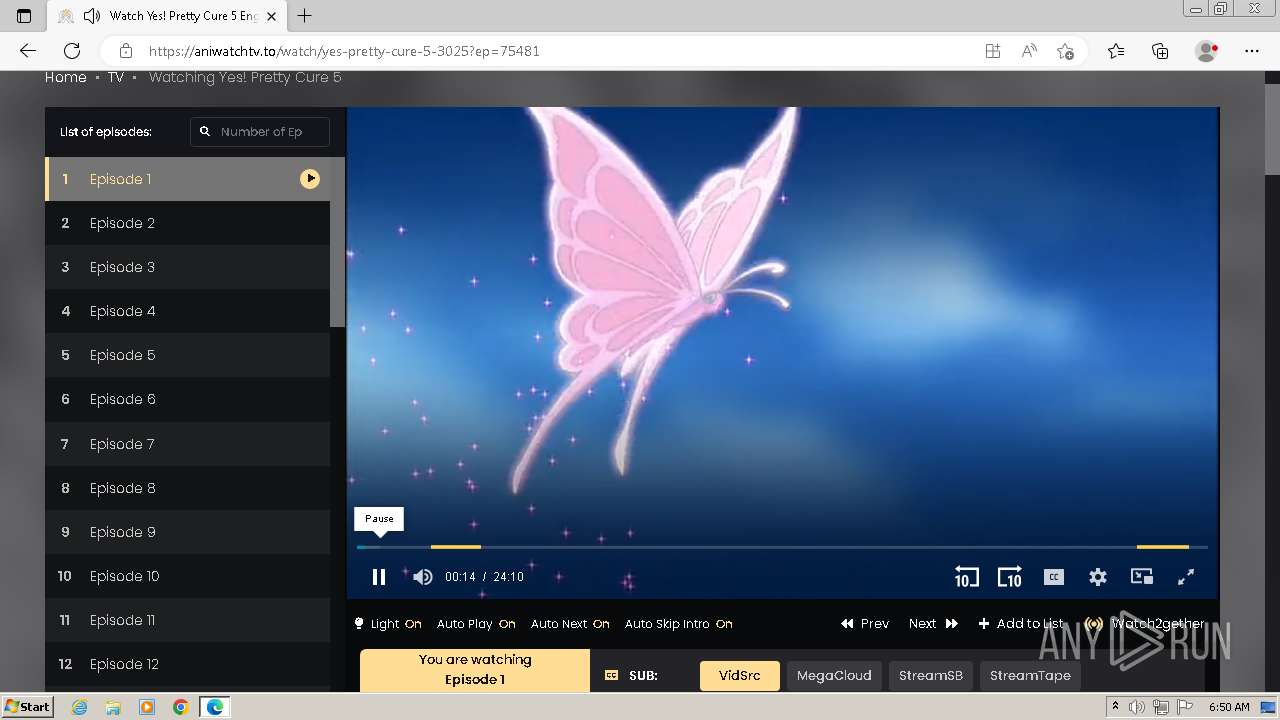Viewport: 1280px width, 720px height.
Task: Open Read aloud icon in address bar
Action: click(x=1029, y=51)
